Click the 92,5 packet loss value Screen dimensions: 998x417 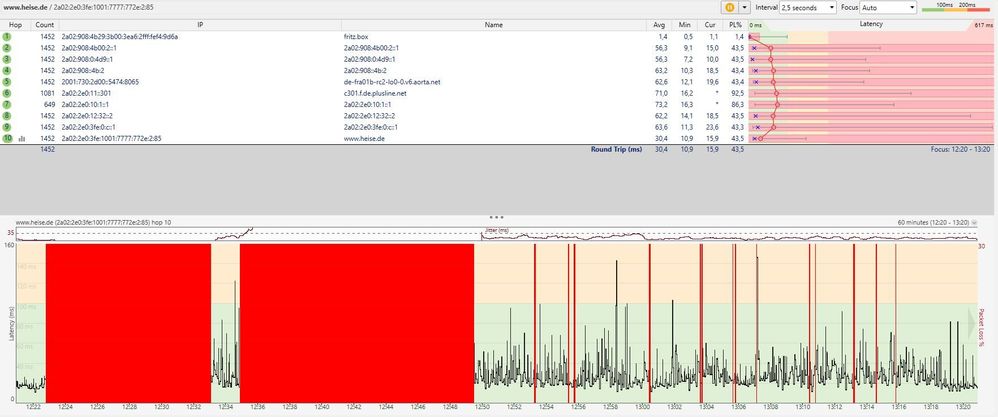(x=737, y=94)
